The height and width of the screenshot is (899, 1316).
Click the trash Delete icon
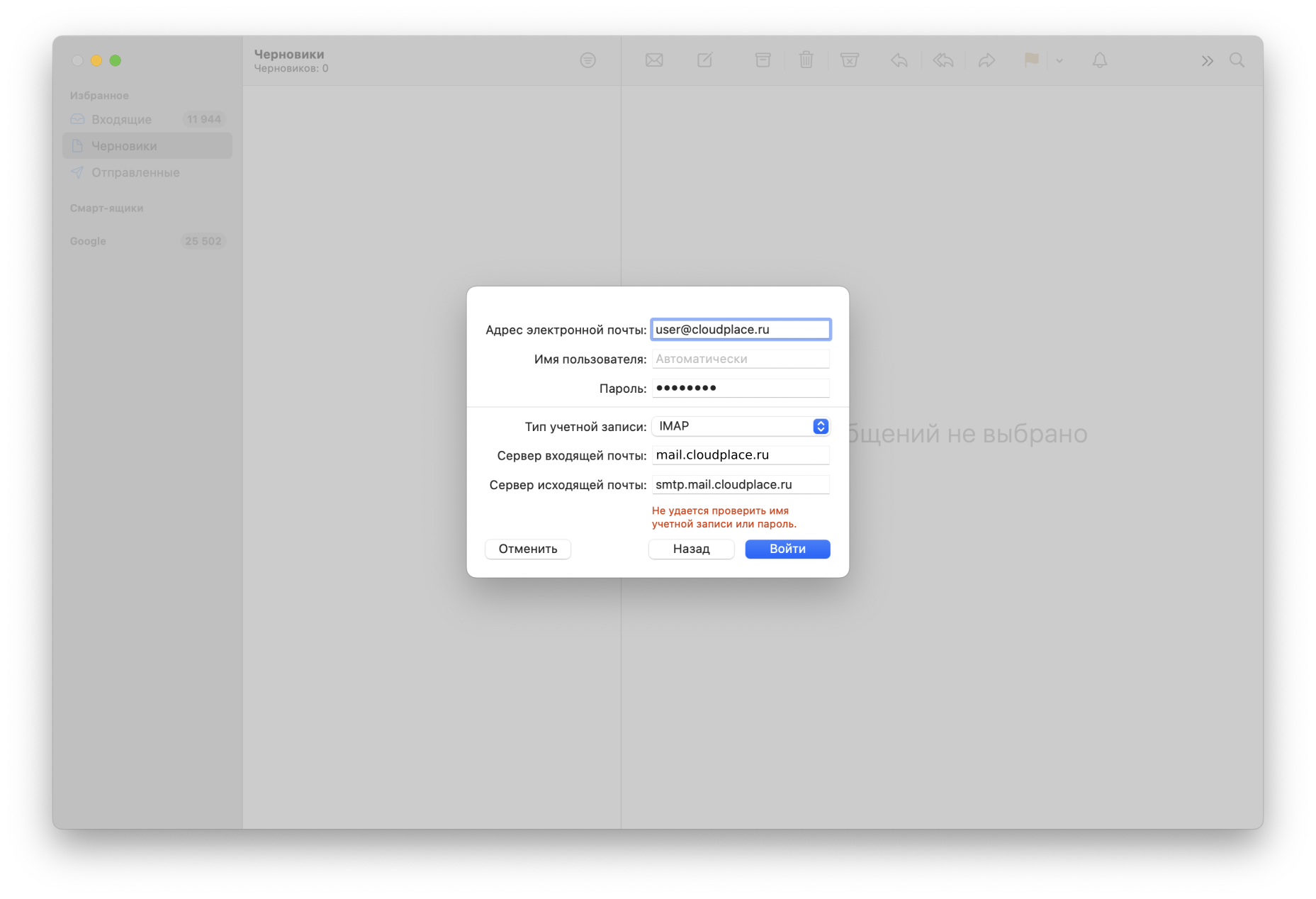point(806,60)
